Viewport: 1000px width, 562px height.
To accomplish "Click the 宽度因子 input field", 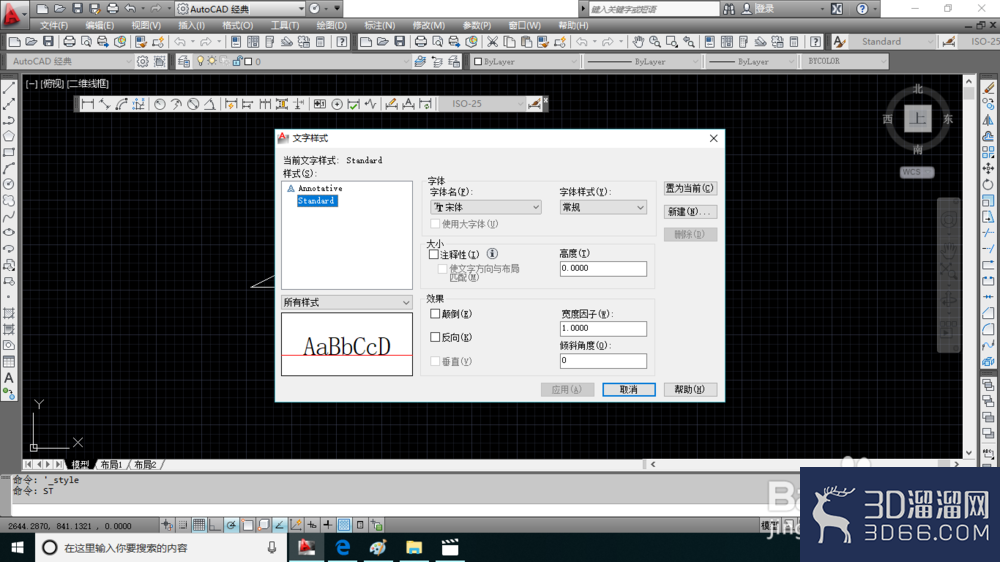I will tap(603, 329).
